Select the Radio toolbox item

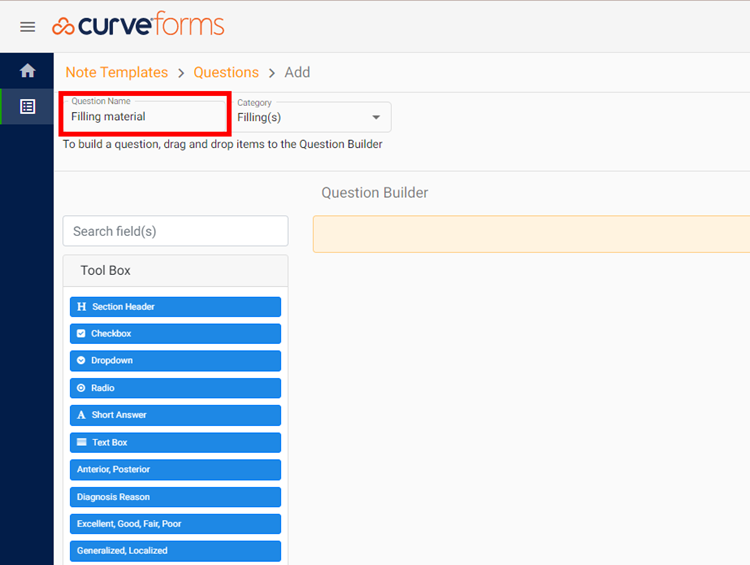176,388
